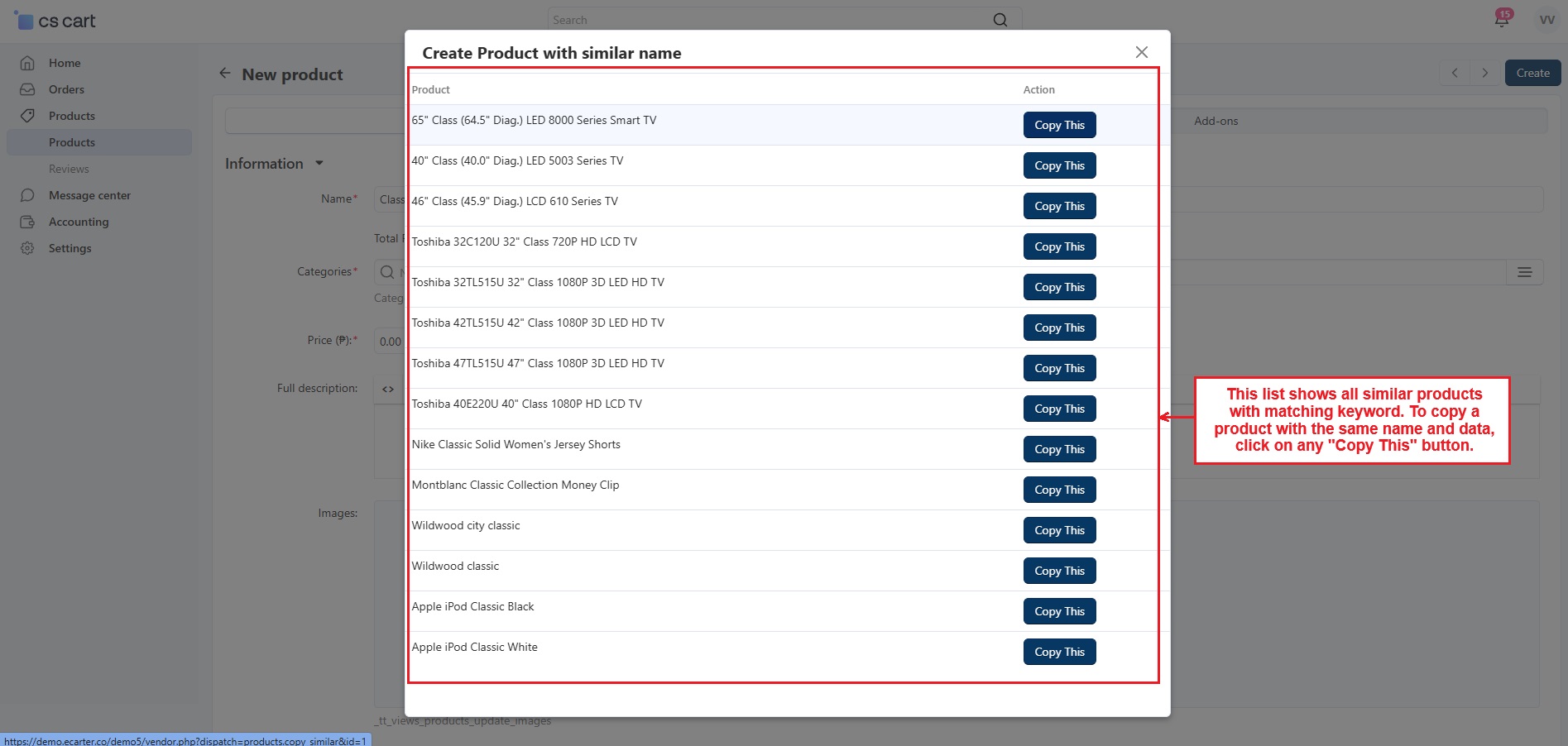Open Settings from the sidebar
Viewport: 1568px width, 746px height.
pyautogui.click(x=70, y=248)
